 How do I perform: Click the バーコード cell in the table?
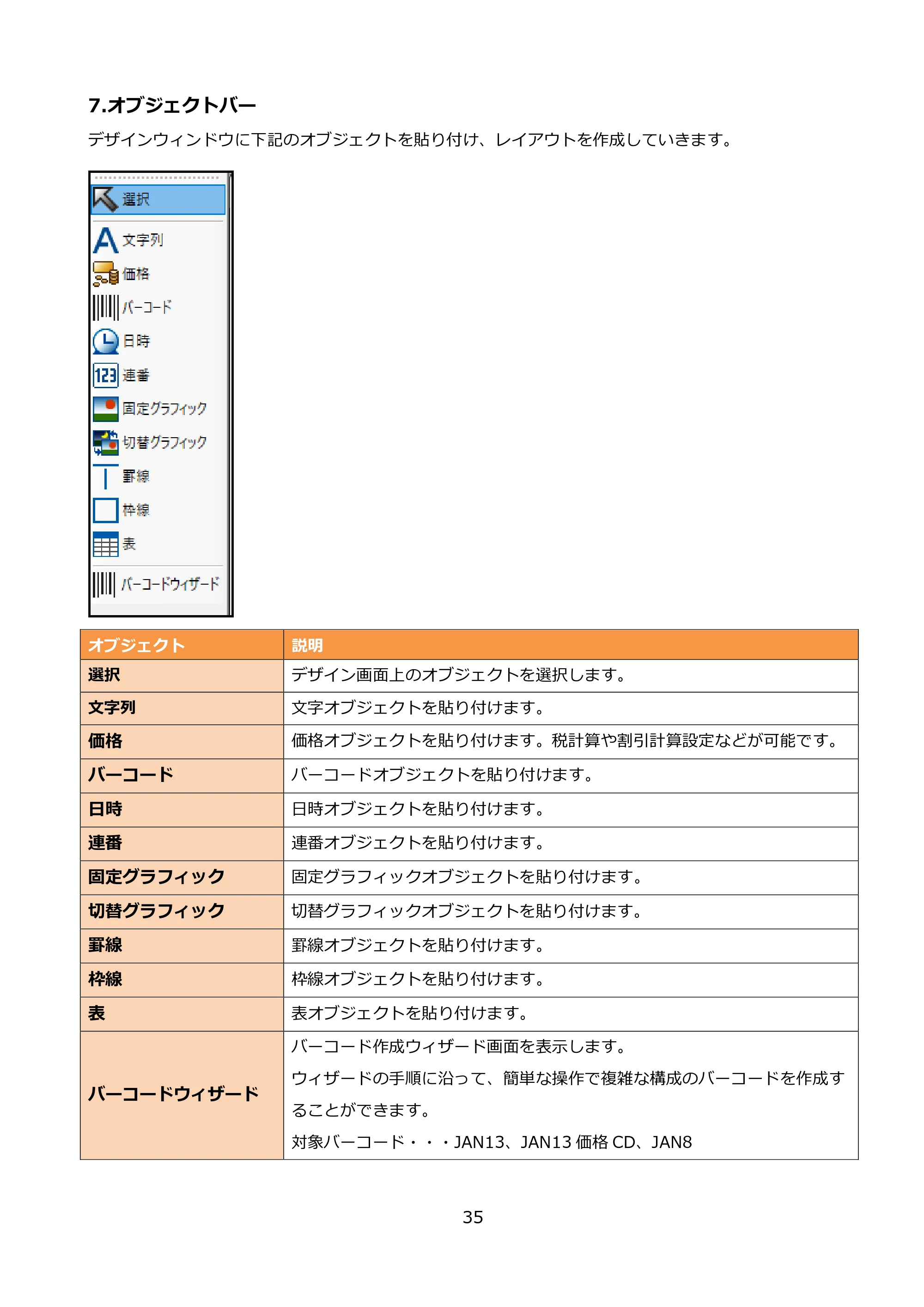(182, 776)
